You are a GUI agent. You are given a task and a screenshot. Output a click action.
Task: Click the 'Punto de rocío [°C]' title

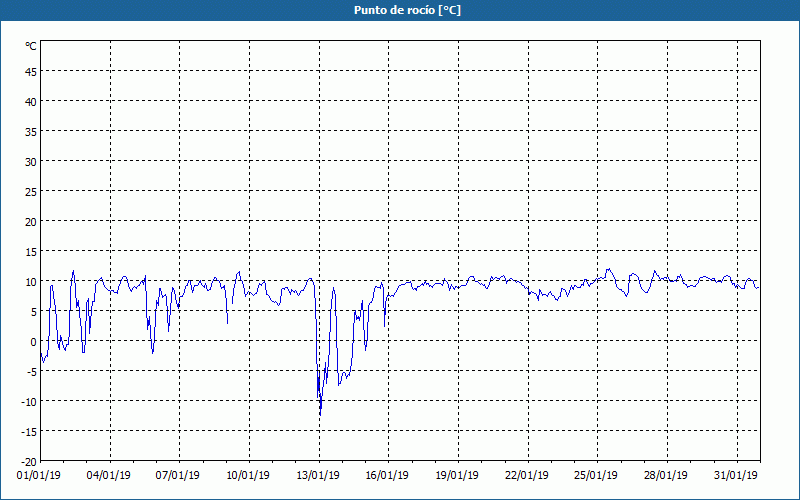point(407,10)
